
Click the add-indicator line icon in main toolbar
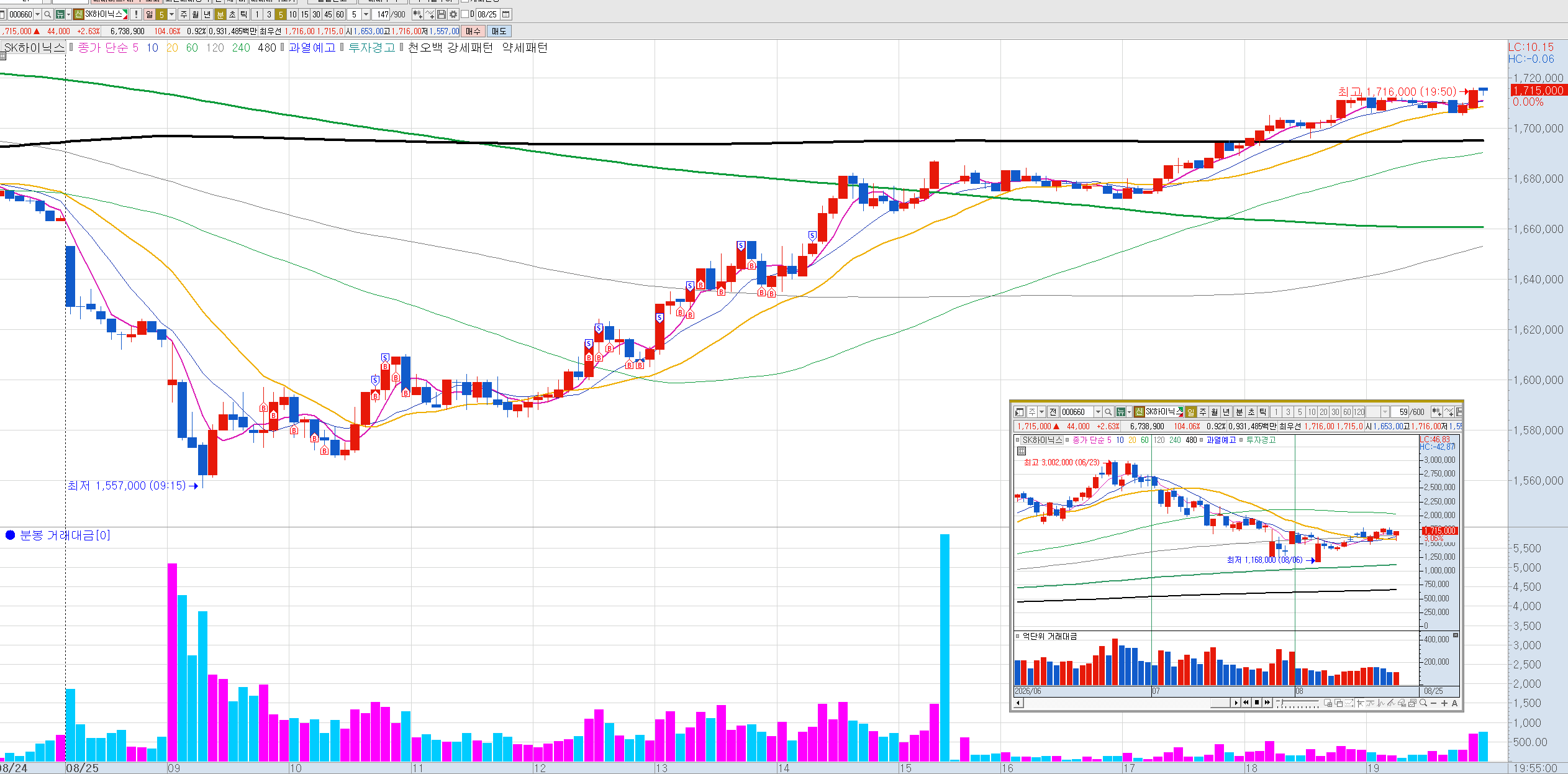tap(430, 14)
